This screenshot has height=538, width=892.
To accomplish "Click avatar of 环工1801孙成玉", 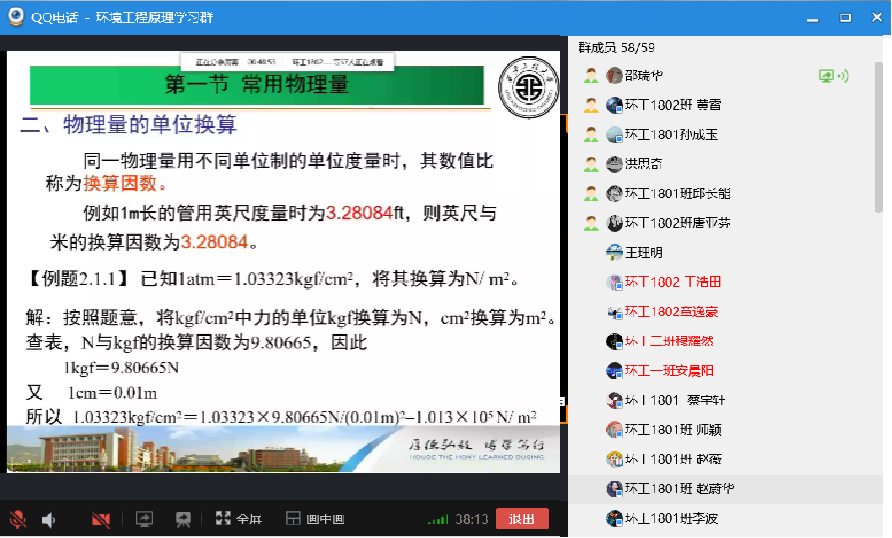I will pyautogui.click(x=615, y=135).
